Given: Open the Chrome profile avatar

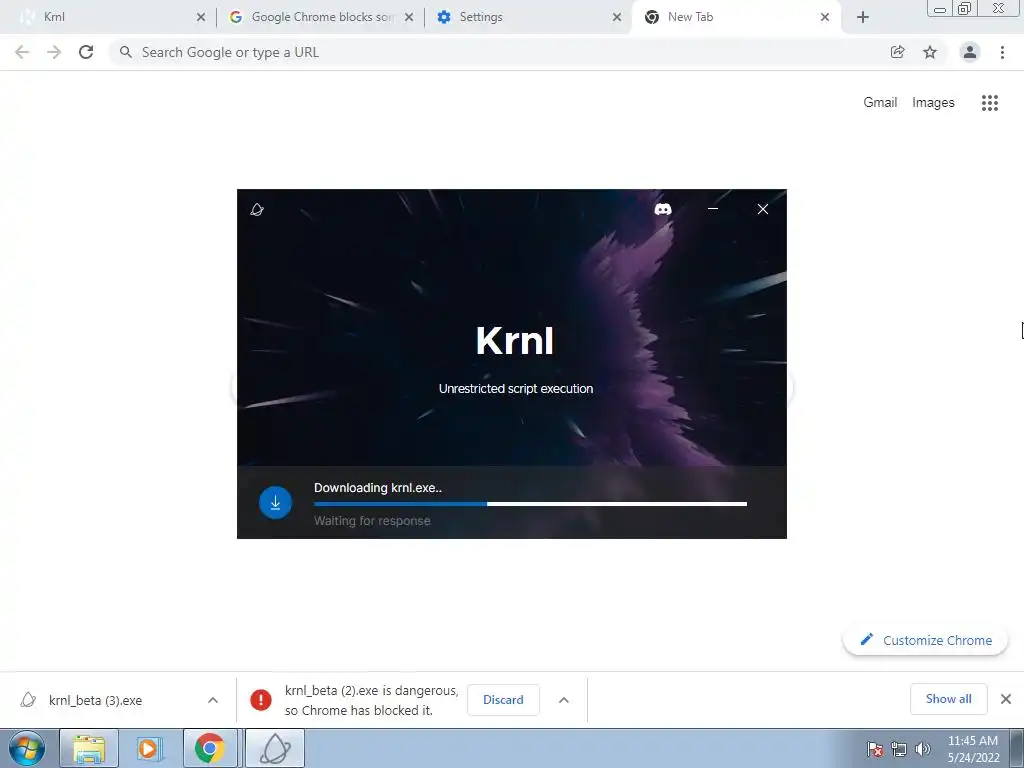Looking at the screenshot, I should pyautogui.click(x=970, y=52).
